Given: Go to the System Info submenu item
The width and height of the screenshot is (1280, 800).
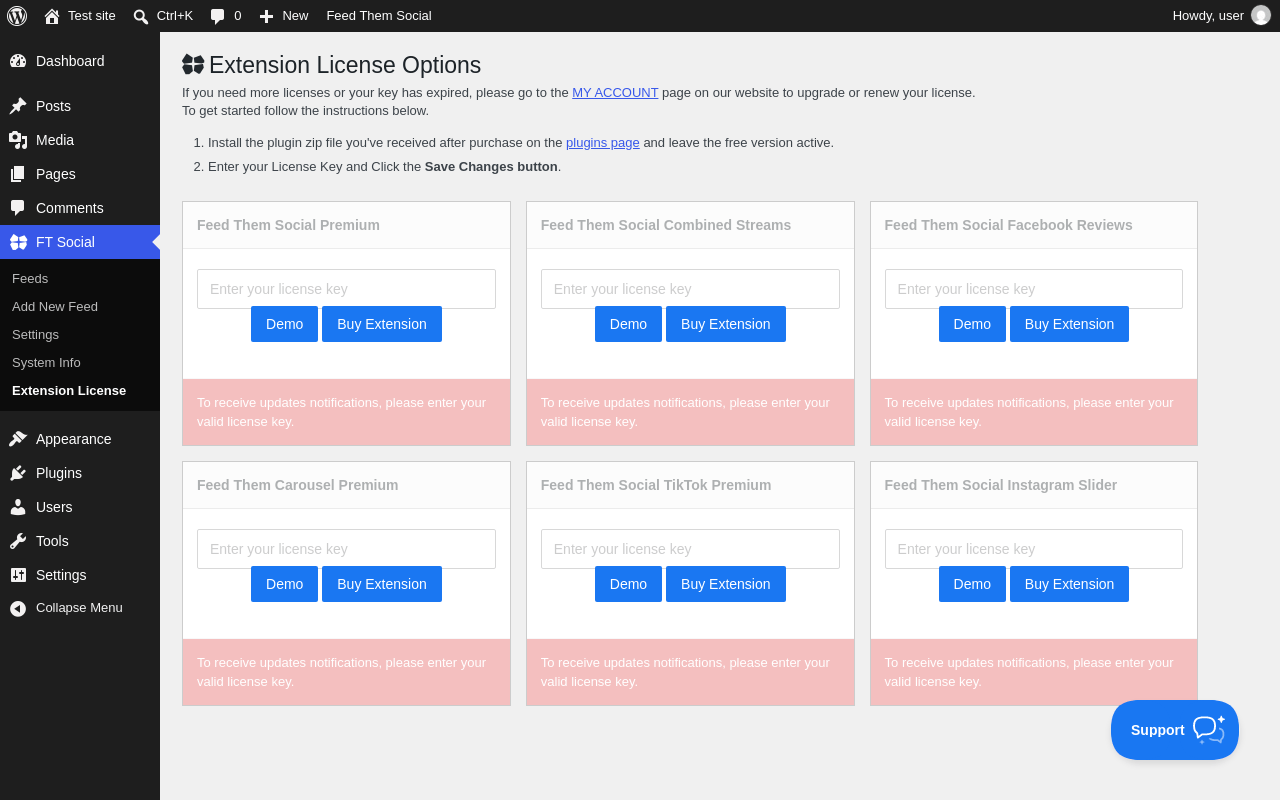Looking at the screenshot, I should click(x=46, y=362).
